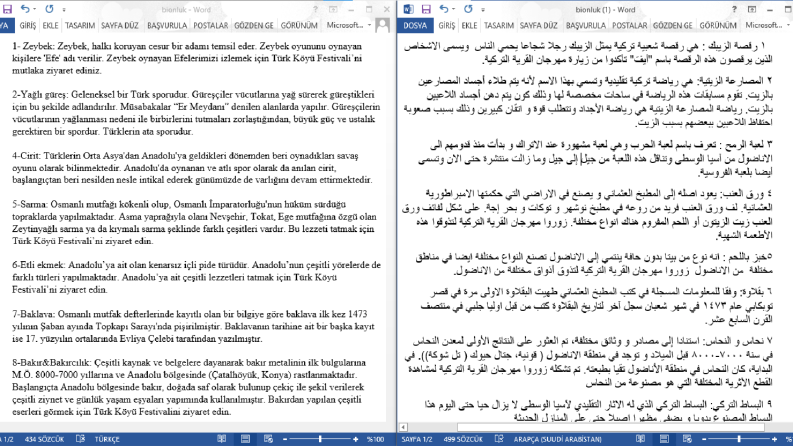The width and height of the screenshot is (793, 446).
Task: Open undo history dropdown in right window
Action: tap(453, 9)
